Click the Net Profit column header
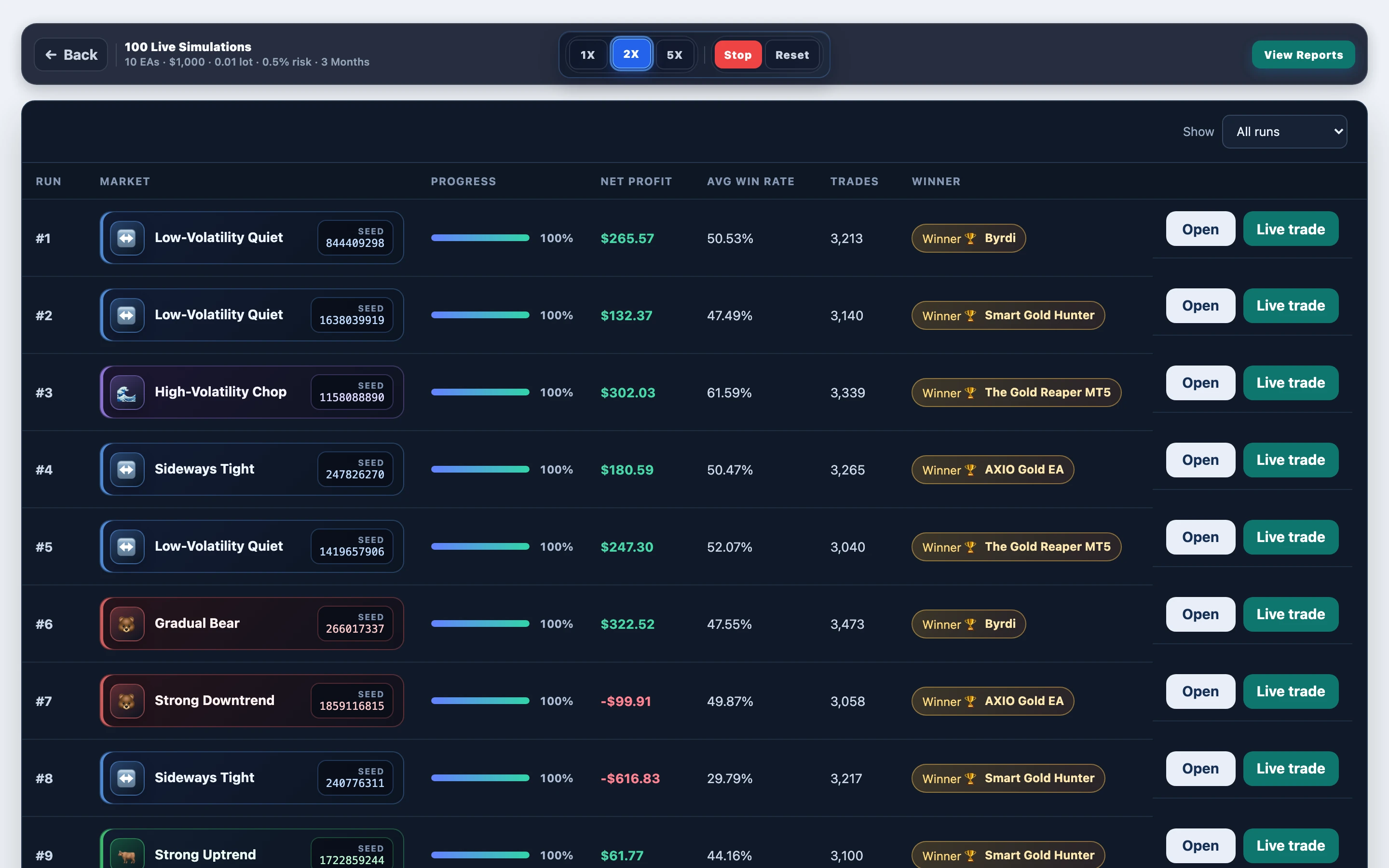Viewport: 1389px width, 868px height. coord(636,181)
